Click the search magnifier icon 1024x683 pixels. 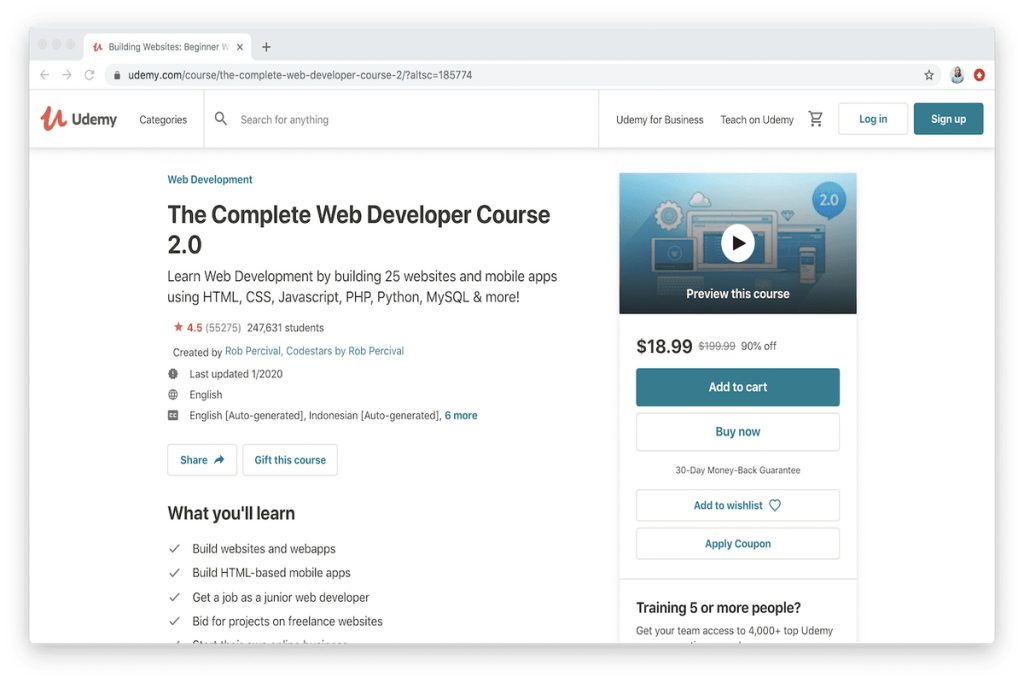point(221,119)
